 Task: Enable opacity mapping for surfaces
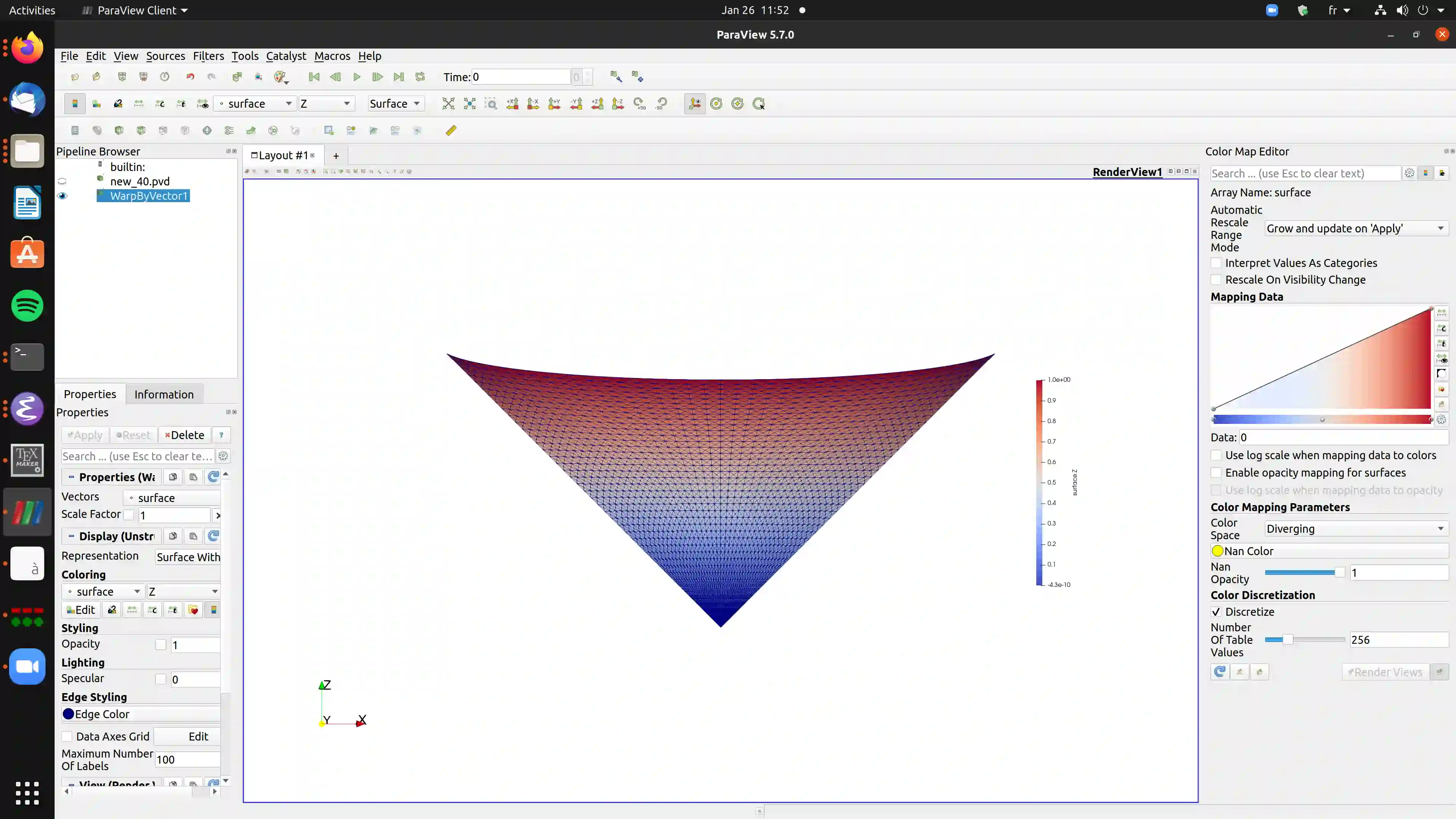click(1216, 472)
